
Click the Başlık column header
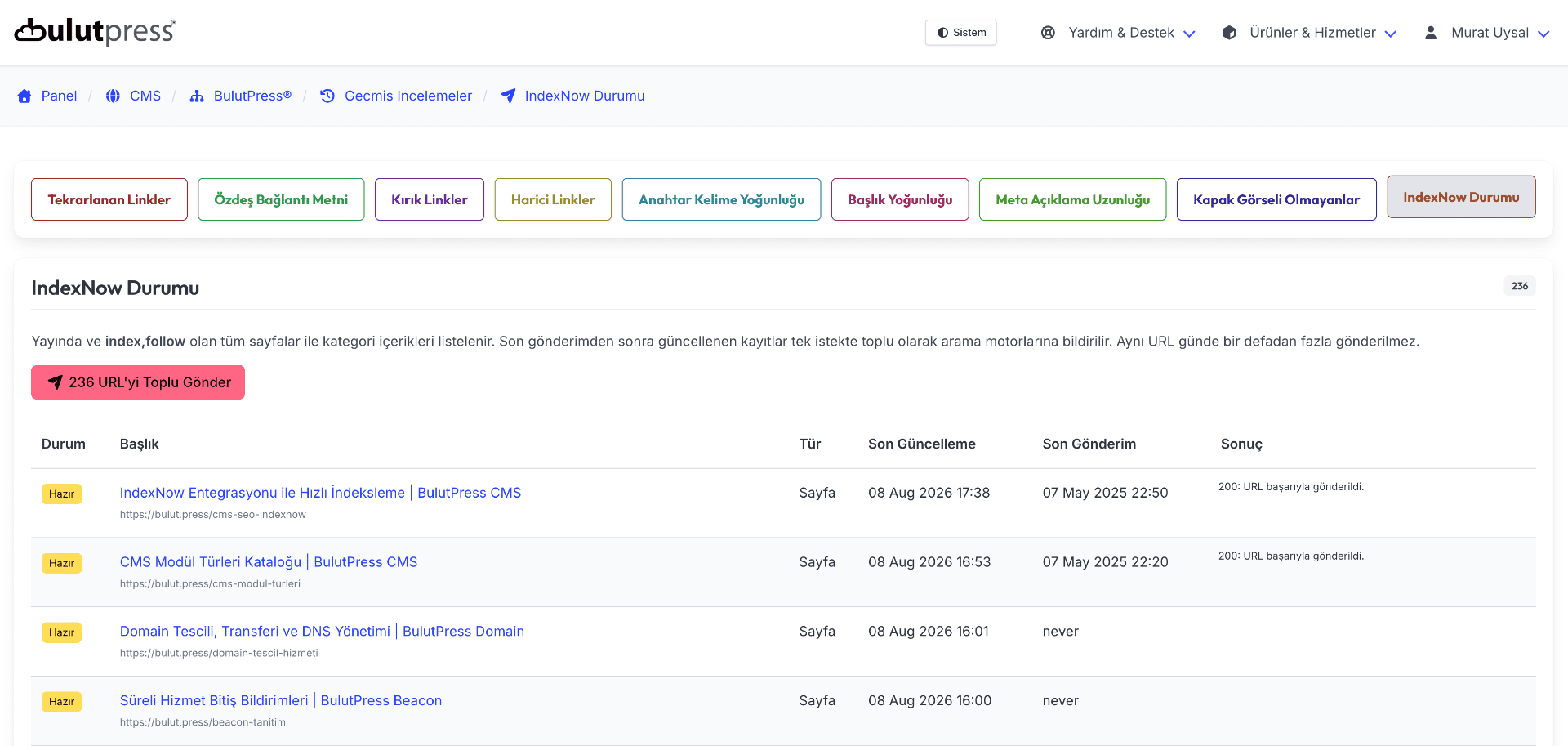[140, 444]
